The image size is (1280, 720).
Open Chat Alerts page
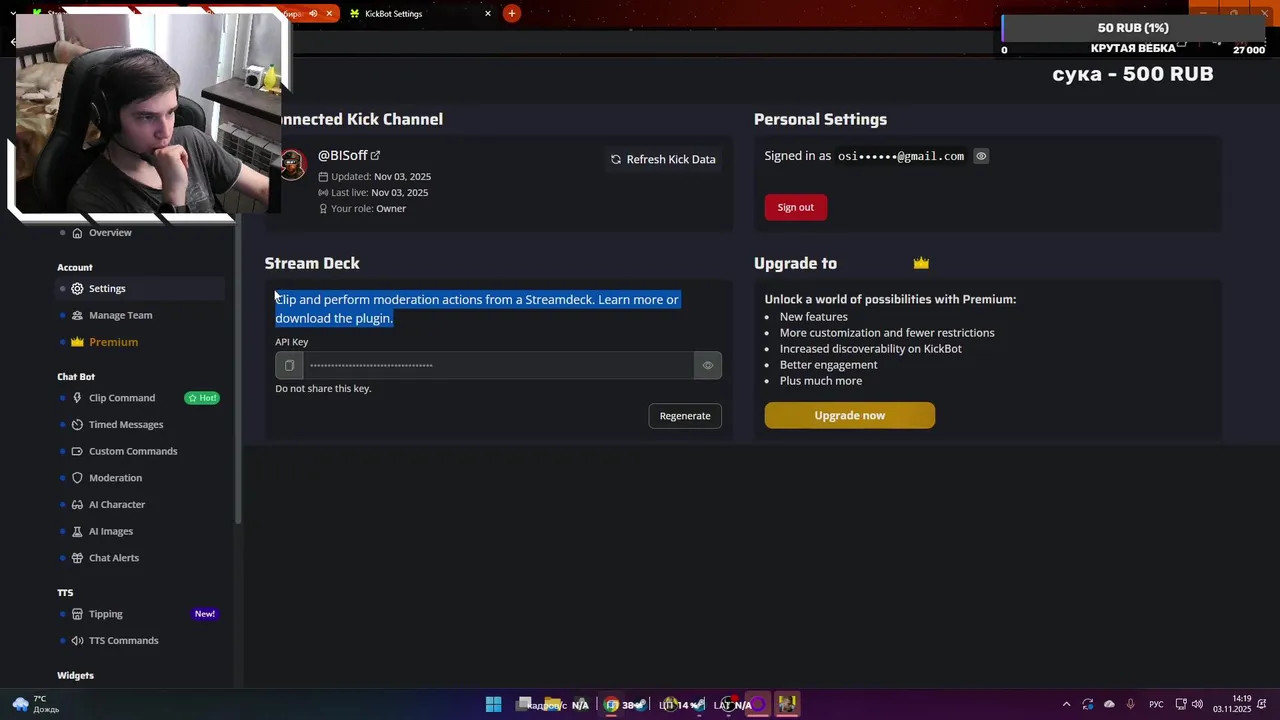114,558
